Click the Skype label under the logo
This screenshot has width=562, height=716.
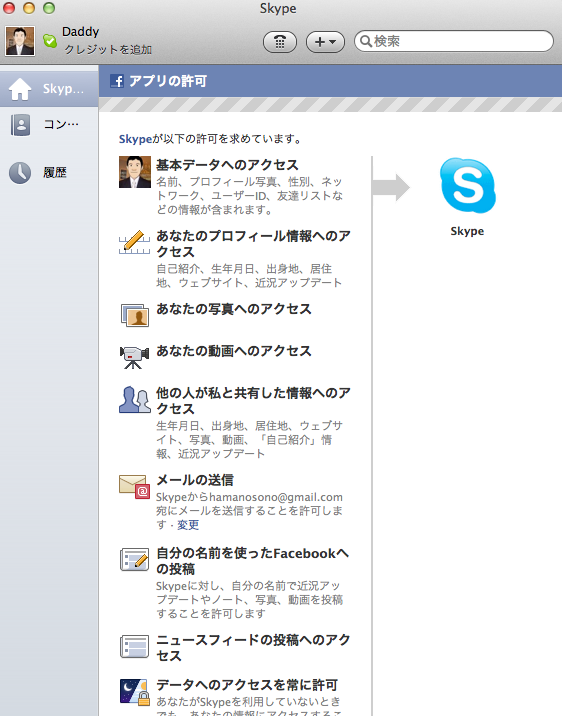coord(467,231)
